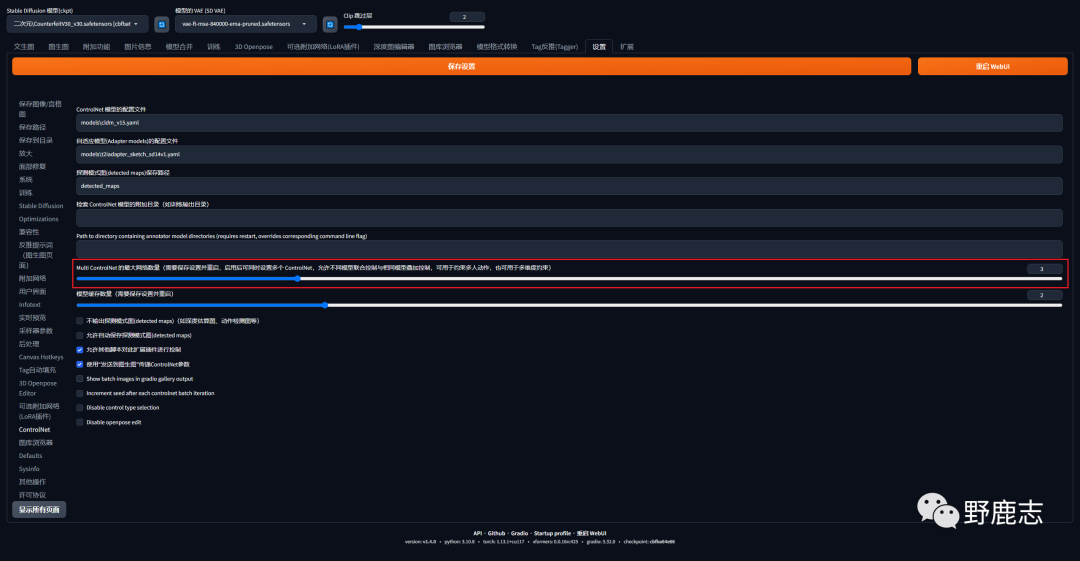Open the 3D Openpose tab

253,47
